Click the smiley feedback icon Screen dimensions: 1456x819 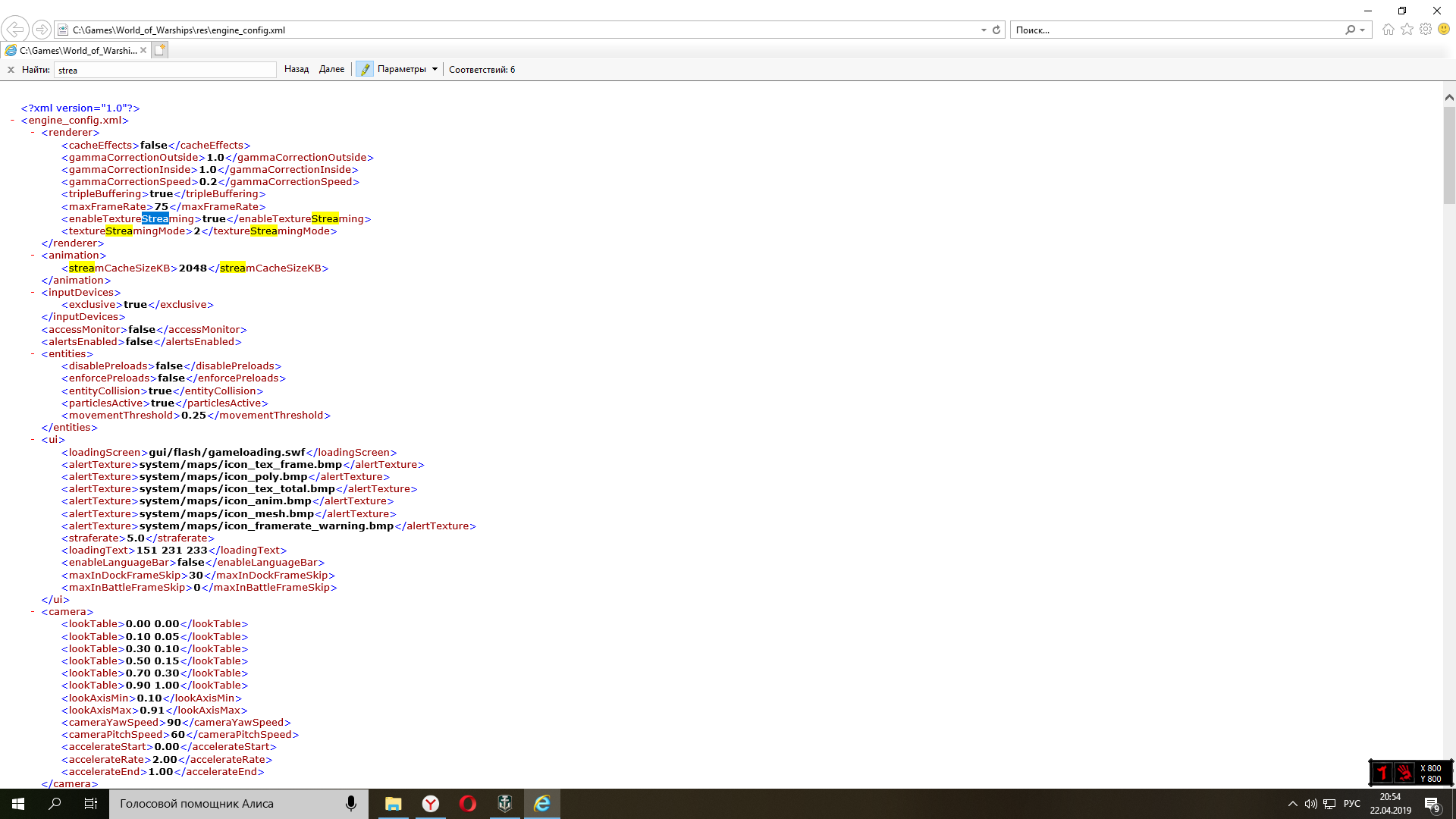click(x=1444, y=30)
